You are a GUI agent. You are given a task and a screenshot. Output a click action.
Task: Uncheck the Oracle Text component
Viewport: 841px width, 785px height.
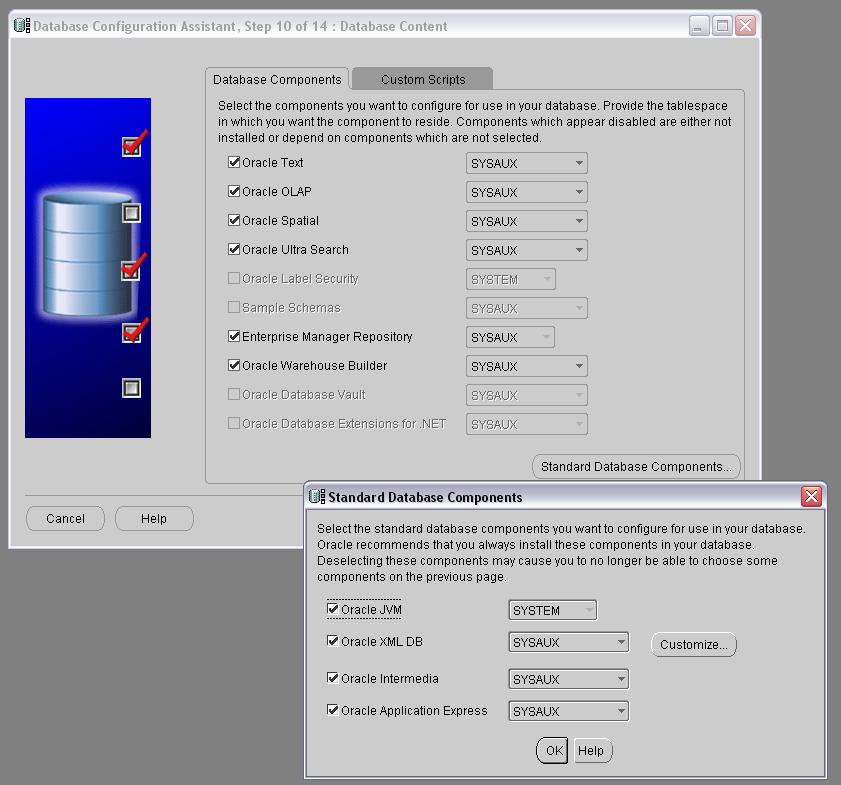(234, 163)
